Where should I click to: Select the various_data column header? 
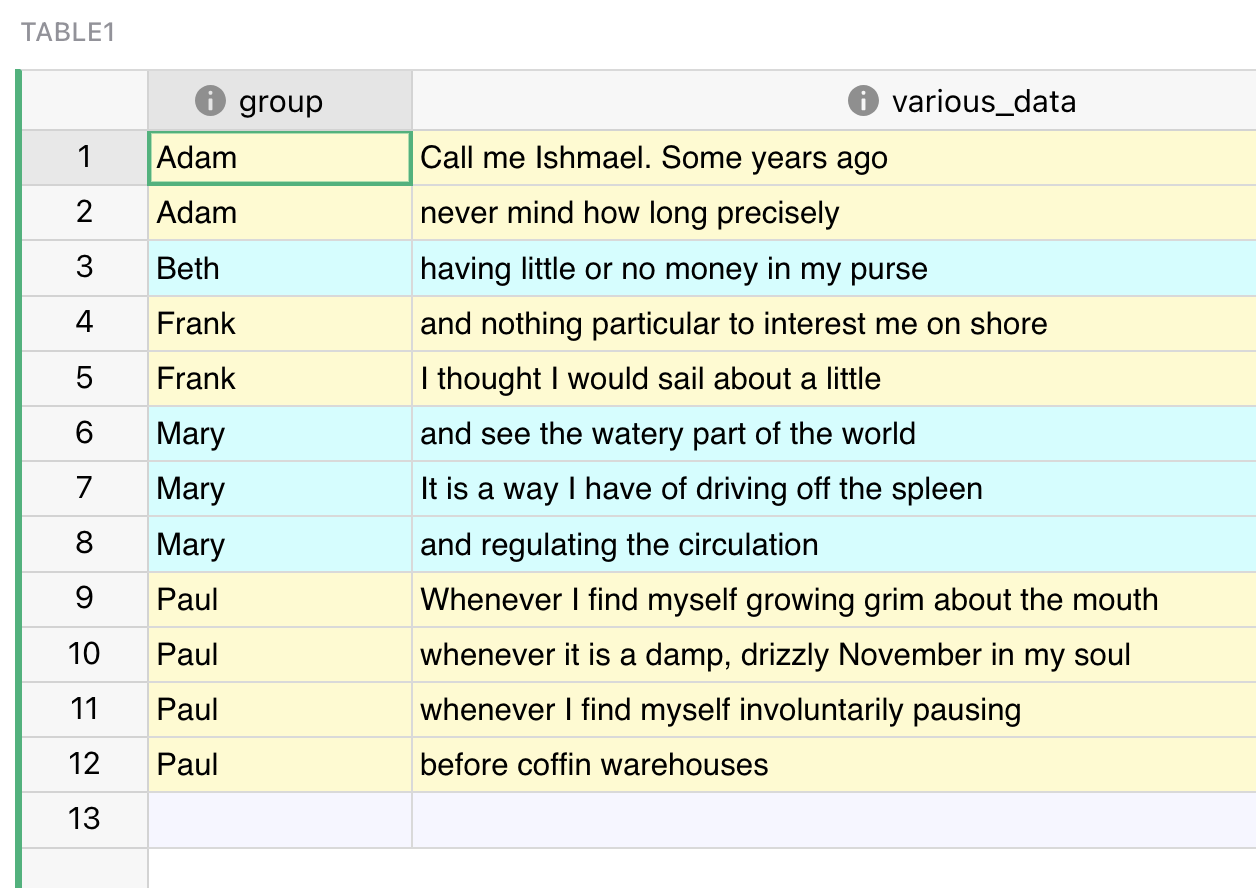(x=834, y=101)
